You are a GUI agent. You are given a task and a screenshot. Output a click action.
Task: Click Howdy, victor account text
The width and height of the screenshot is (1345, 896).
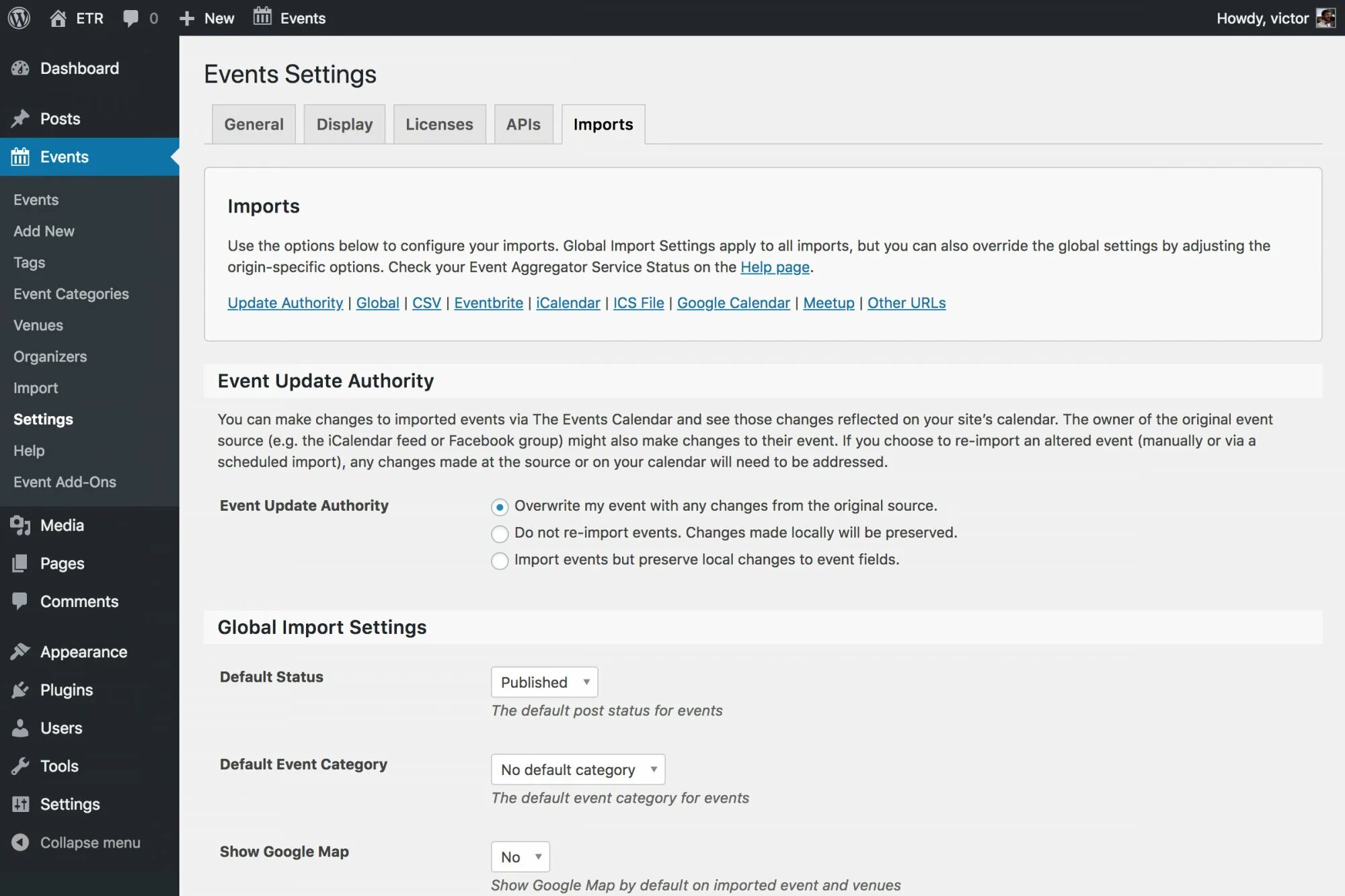tap(1262, 18)
